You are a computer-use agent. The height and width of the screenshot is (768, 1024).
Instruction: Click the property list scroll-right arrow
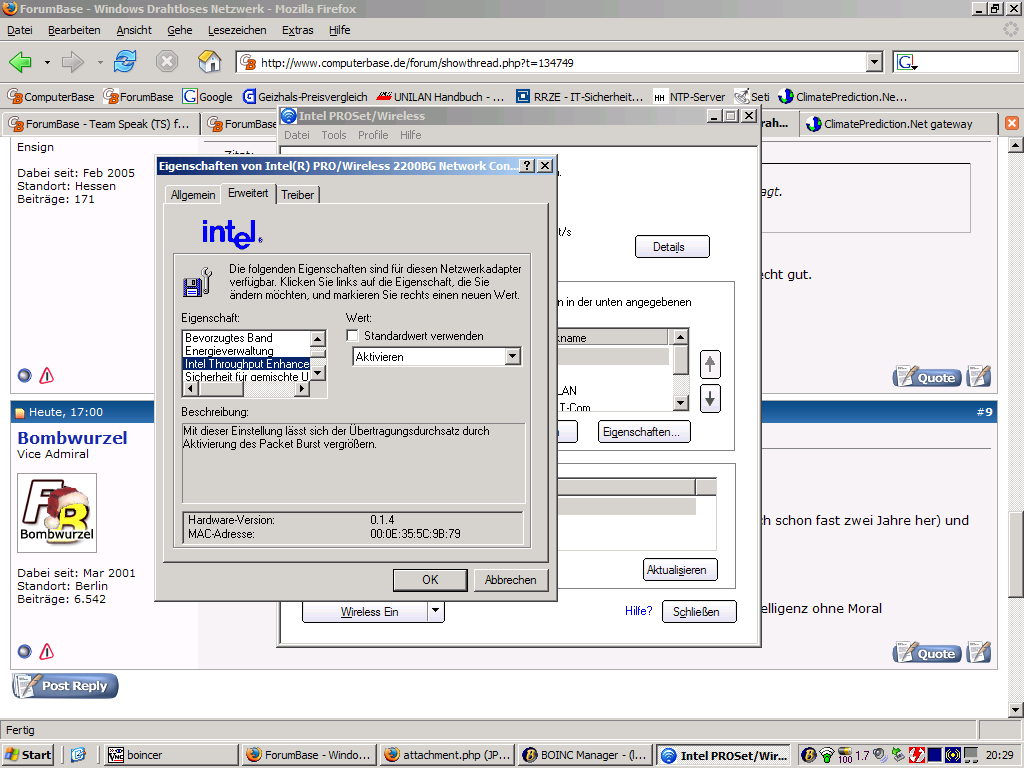click(x=302, y=389)
